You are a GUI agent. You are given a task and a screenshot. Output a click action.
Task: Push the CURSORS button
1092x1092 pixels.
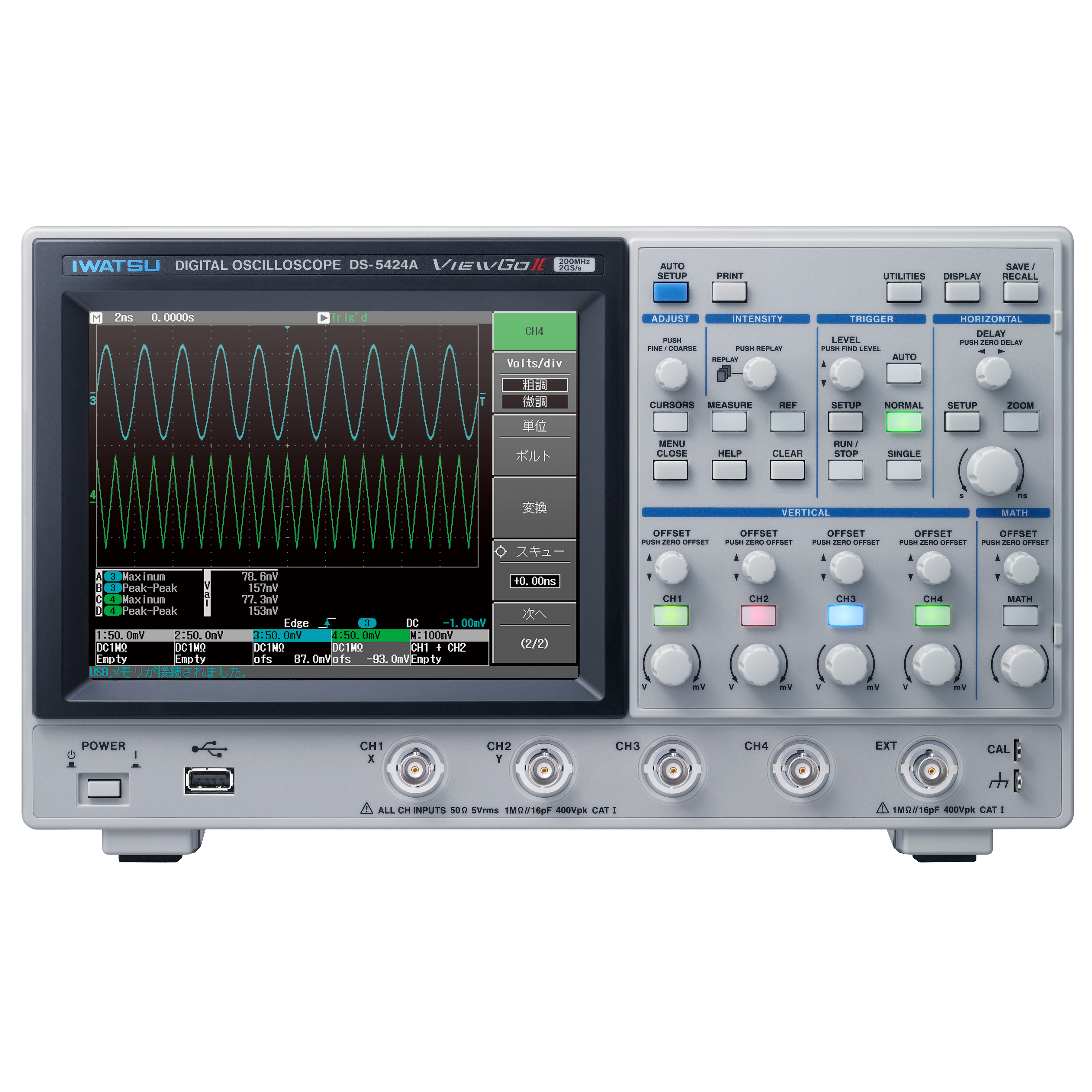point(670,422)
